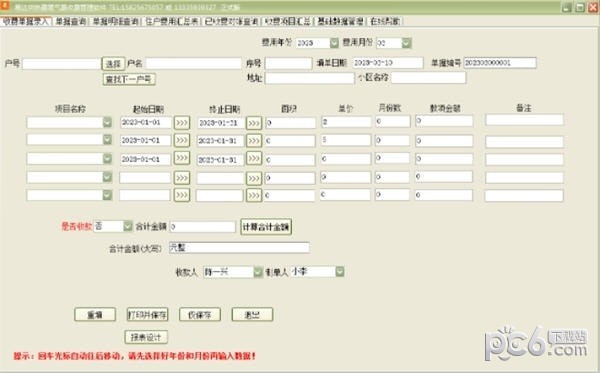600x373 pixels.
Task: Open fifth row 终止日期 >>> picker
Action: coord(254,195)
